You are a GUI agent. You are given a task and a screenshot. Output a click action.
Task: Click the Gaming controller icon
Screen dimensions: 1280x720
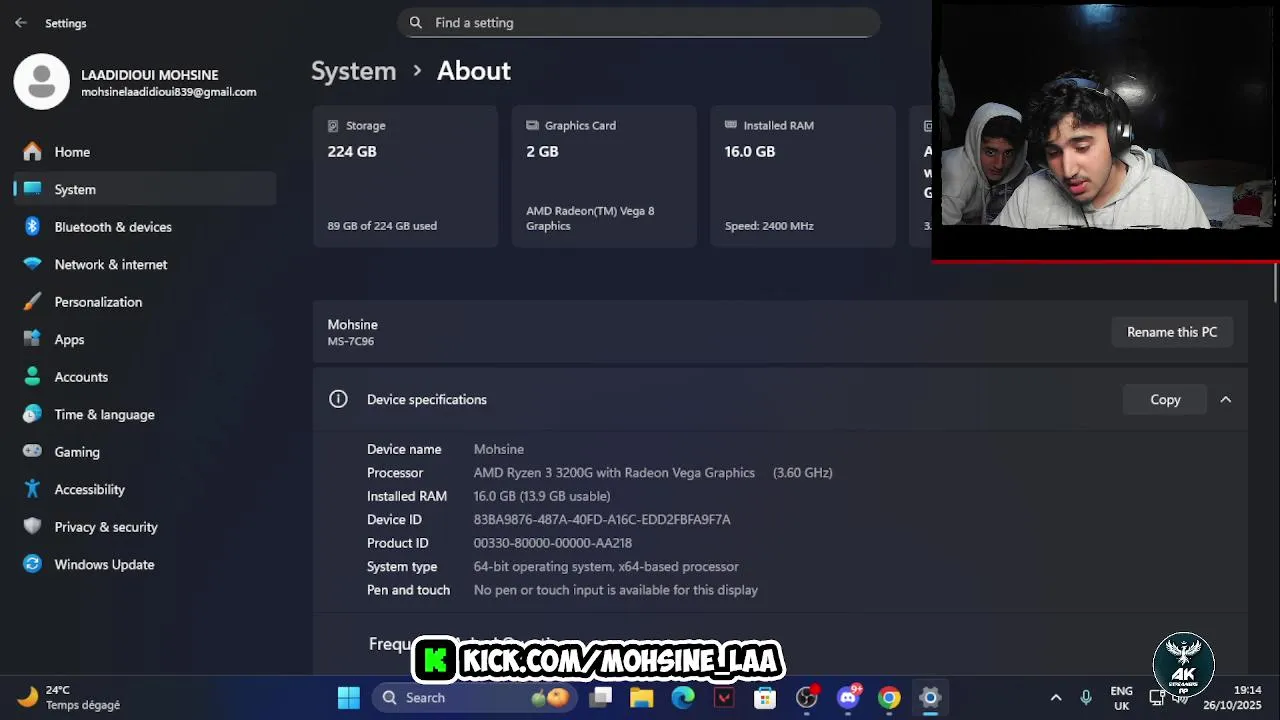[32, 452]
